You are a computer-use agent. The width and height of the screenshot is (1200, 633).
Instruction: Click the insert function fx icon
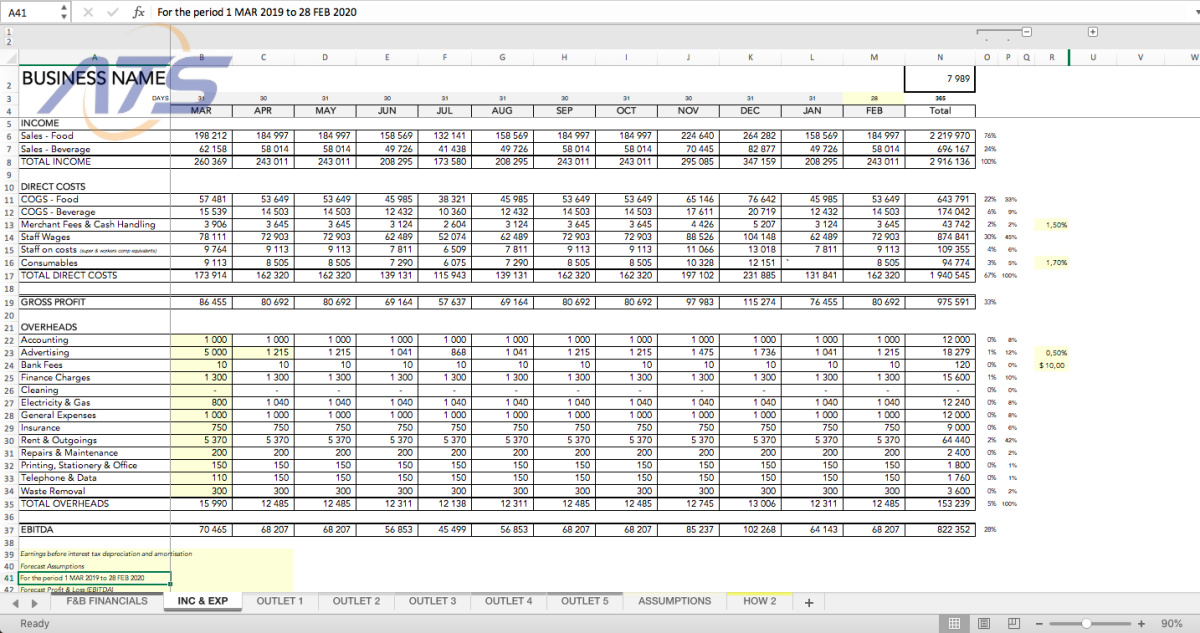[139, 12]
